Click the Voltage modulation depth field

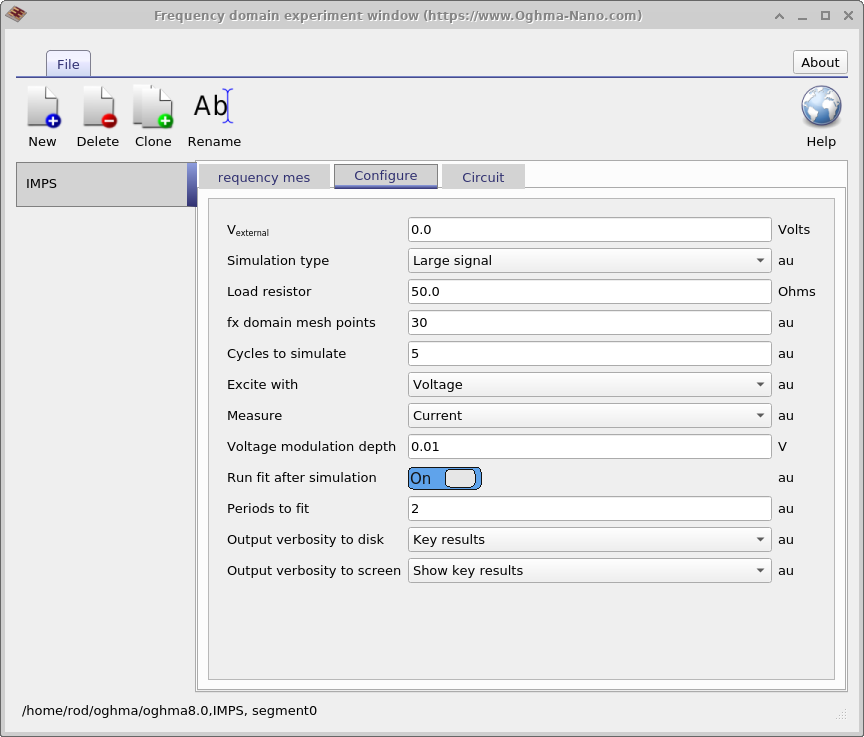point(589,446)
